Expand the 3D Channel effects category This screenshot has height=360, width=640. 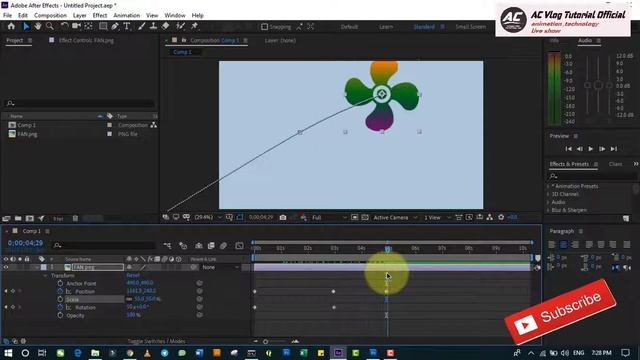pyautogui.click(x=548, y=194)
